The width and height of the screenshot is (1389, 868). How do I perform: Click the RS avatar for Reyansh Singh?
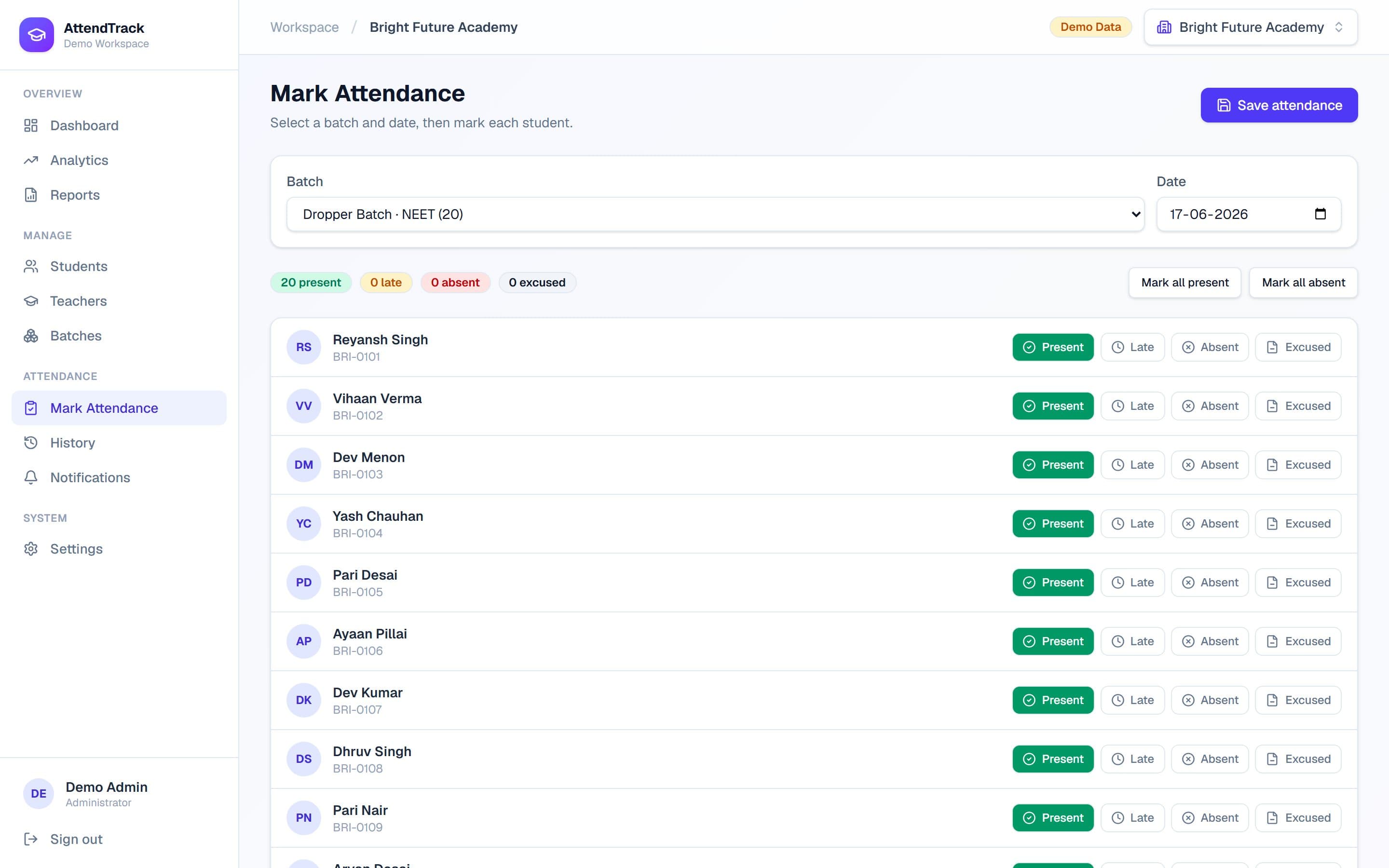point(304,347)
